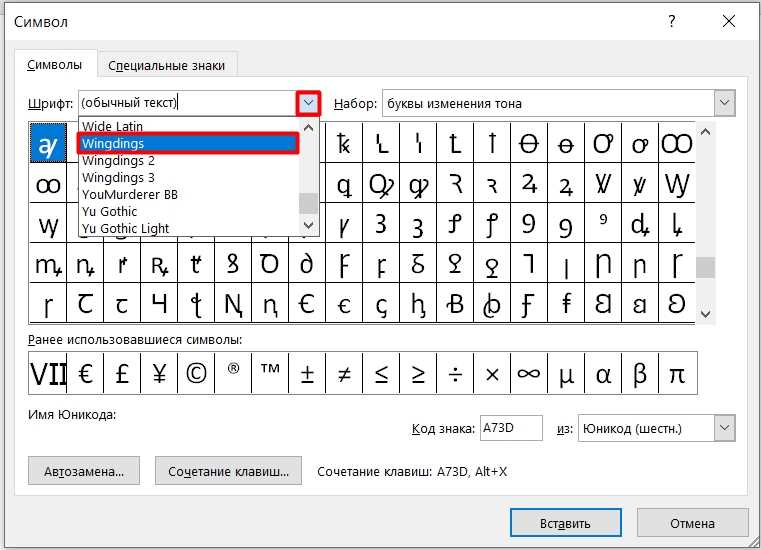Viewport: 761px width, 550px height.
Task: Select the infinity ∞ recent symbol
Action: pos(529,373)
